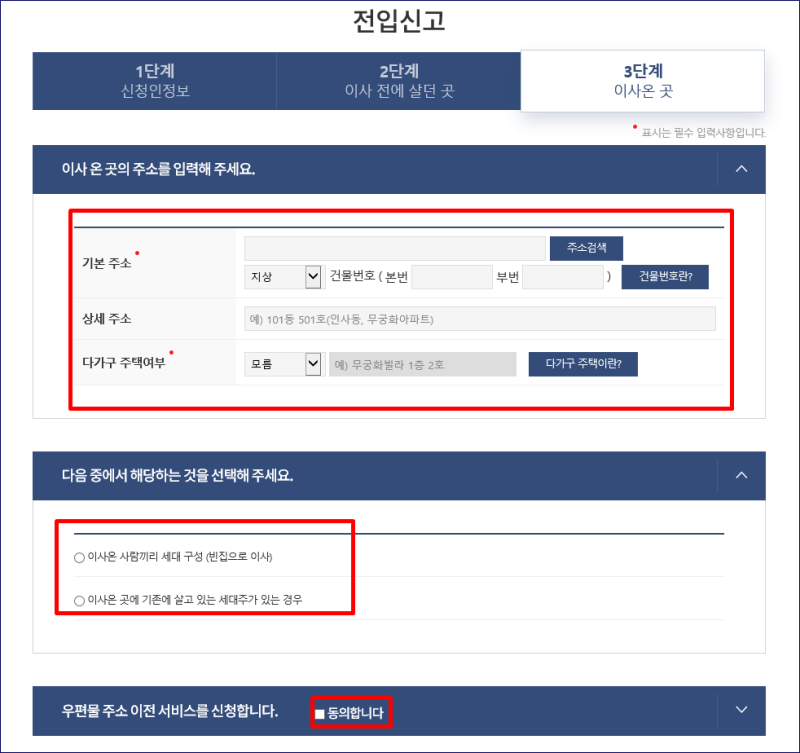
Task: Click the 본번 building number field
Action: tap(452, 277)
